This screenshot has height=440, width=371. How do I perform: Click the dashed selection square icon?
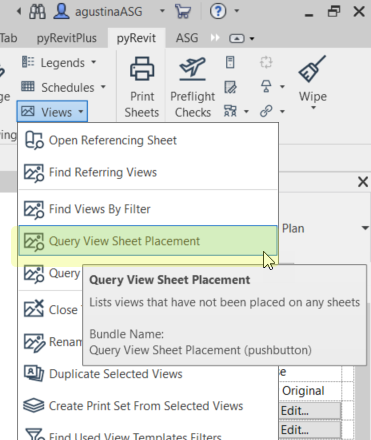pyautogui.click(x=266, y=62)
